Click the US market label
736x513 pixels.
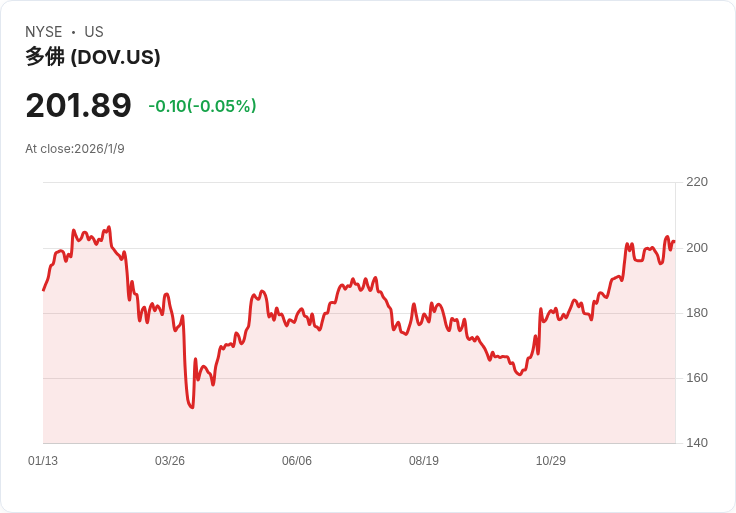tap(94, 32)
